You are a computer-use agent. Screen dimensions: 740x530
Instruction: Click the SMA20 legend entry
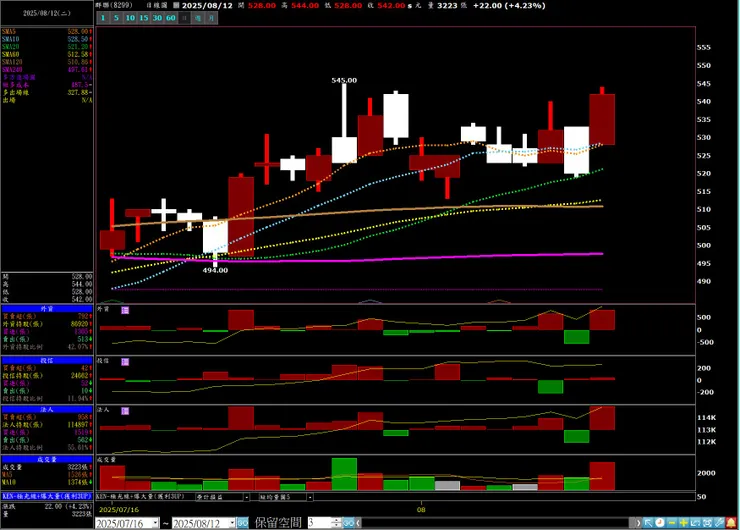pos(47,47)
